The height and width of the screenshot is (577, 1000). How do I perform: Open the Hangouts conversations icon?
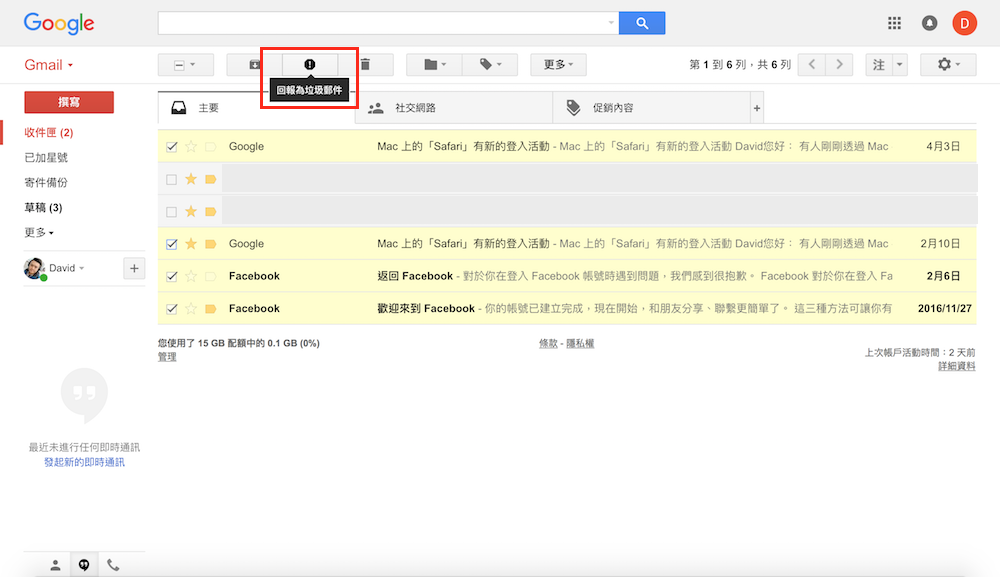[x=84, y=565]
